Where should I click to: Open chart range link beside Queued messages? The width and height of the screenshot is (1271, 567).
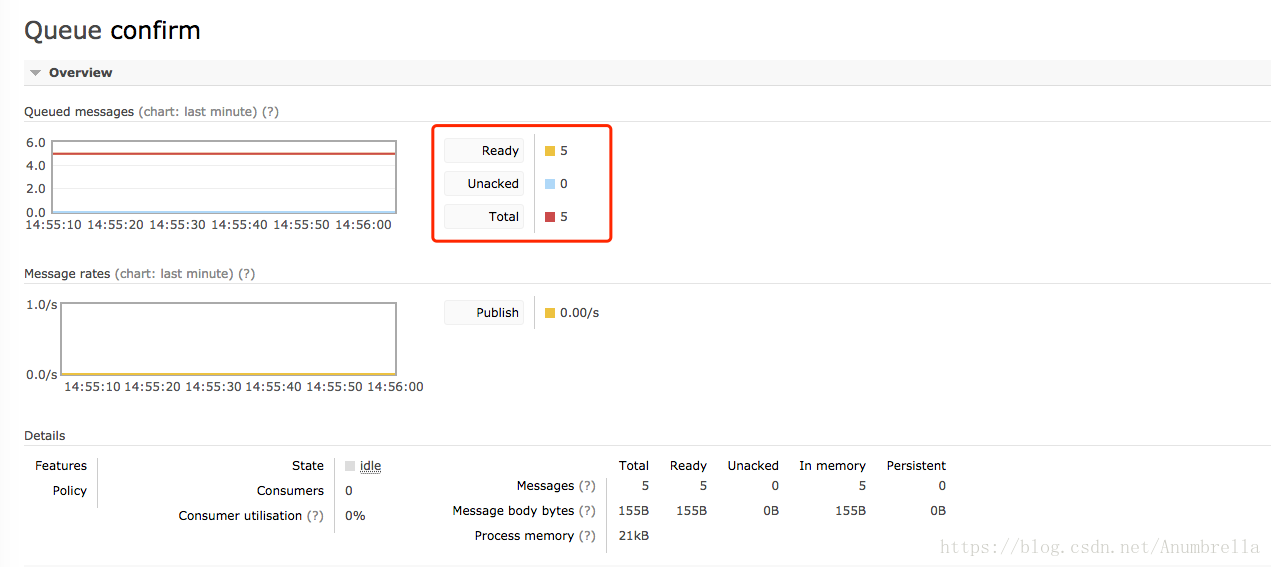(198, 112)
